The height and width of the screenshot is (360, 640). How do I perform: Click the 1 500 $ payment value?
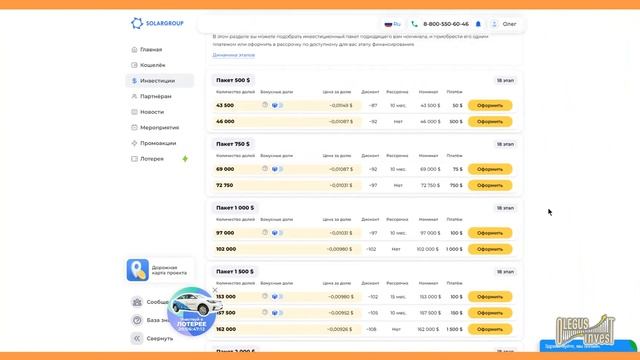pyautogui.click(x=454, y=329)
